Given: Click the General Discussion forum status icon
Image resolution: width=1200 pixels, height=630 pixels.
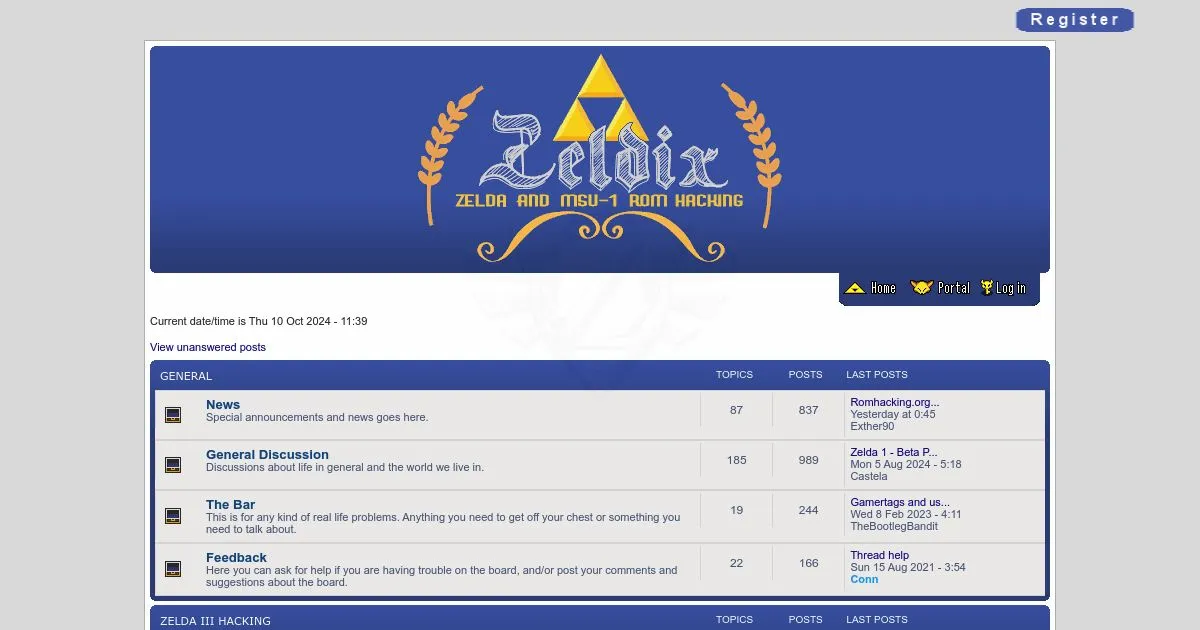Looking at the screenshot, I should 173,465.
